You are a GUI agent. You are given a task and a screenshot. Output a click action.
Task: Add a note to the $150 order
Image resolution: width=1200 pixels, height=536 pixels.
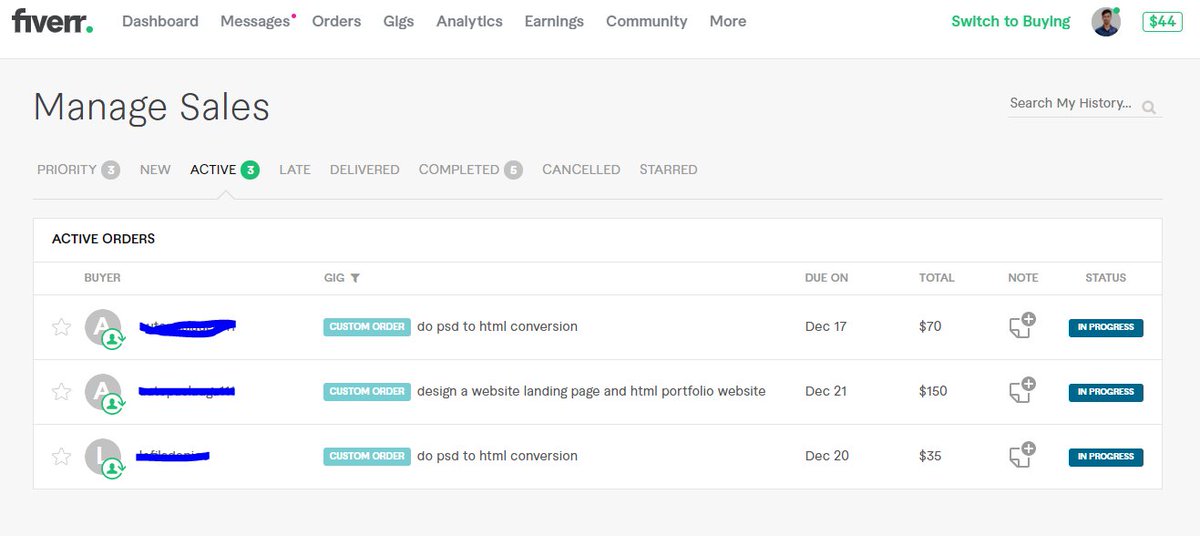(x=1022, y=391)
